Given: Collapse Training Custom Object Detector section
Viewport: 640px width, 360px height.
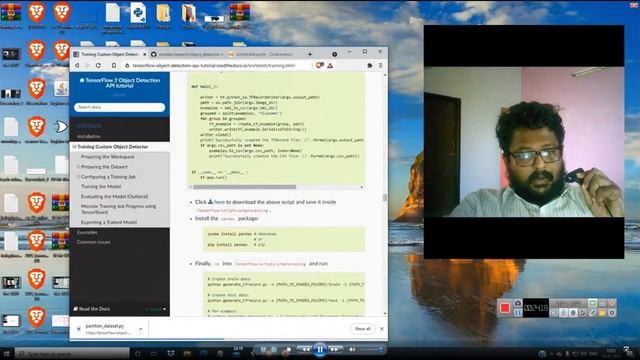Looking at the screenshot, I should [x=74, y=147].
